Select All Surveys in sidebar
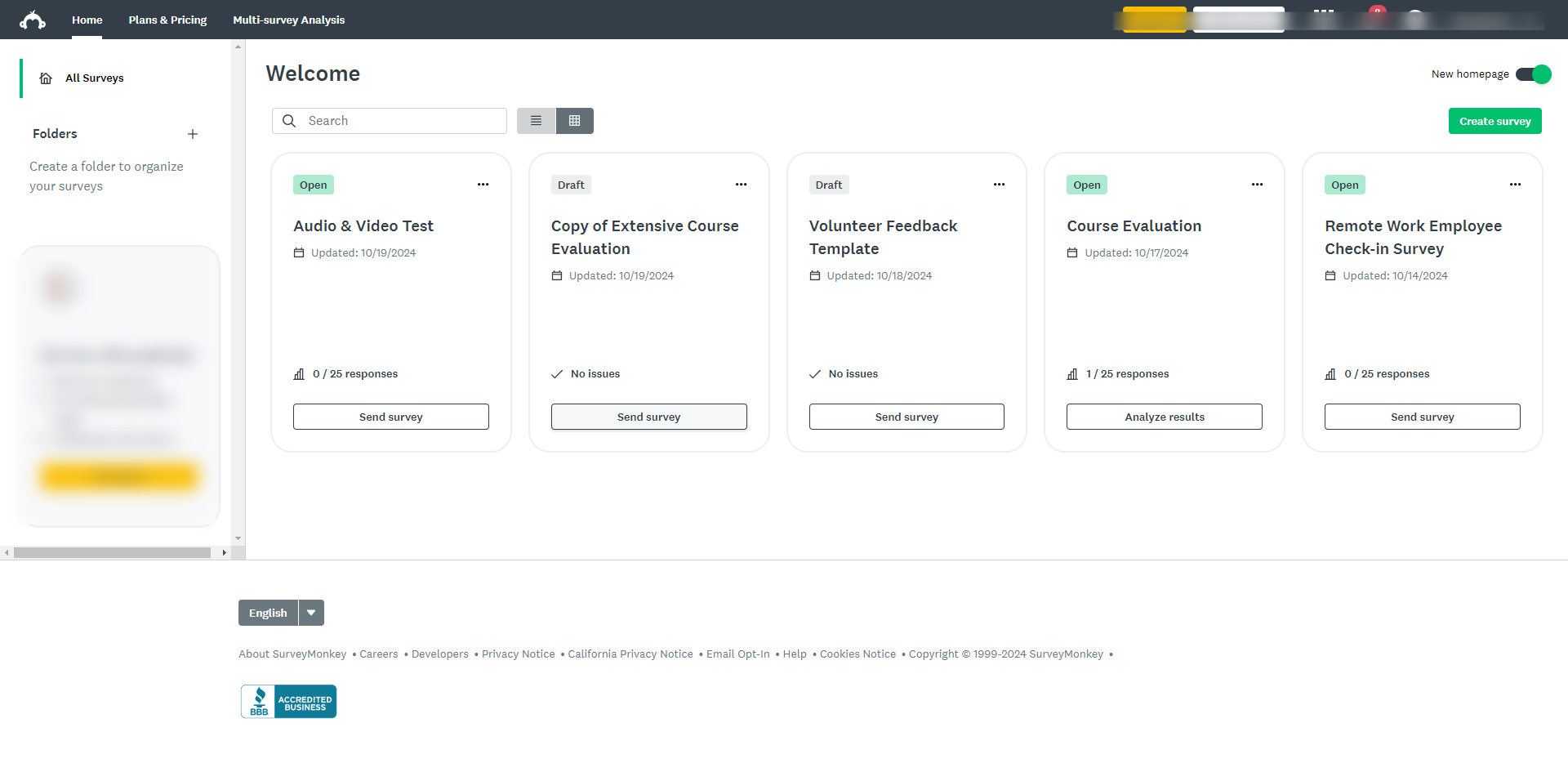Image resolution: width=1568 pixels, height=772 pixels. (94, 78)
